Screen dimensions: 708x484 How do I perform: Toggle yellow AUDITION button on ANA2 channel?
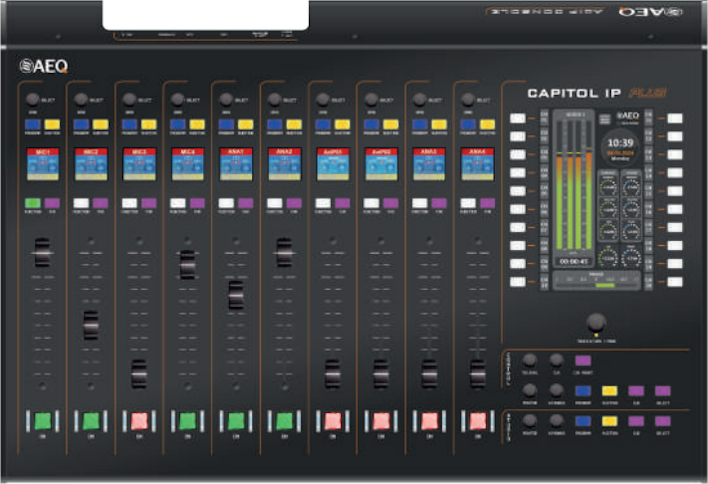pos(294,125)
